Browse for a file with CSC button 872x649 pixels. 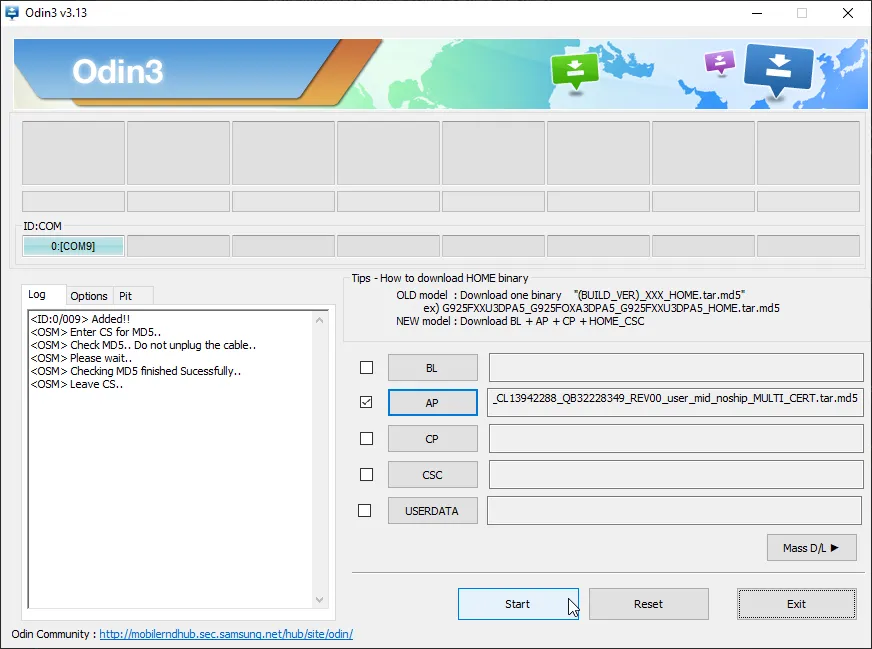(x=432, y=474)
